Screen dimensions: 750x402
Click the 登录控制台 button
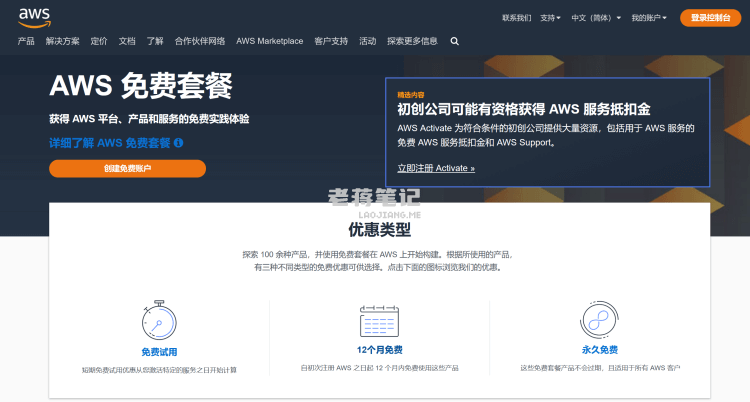pos(710,18)
